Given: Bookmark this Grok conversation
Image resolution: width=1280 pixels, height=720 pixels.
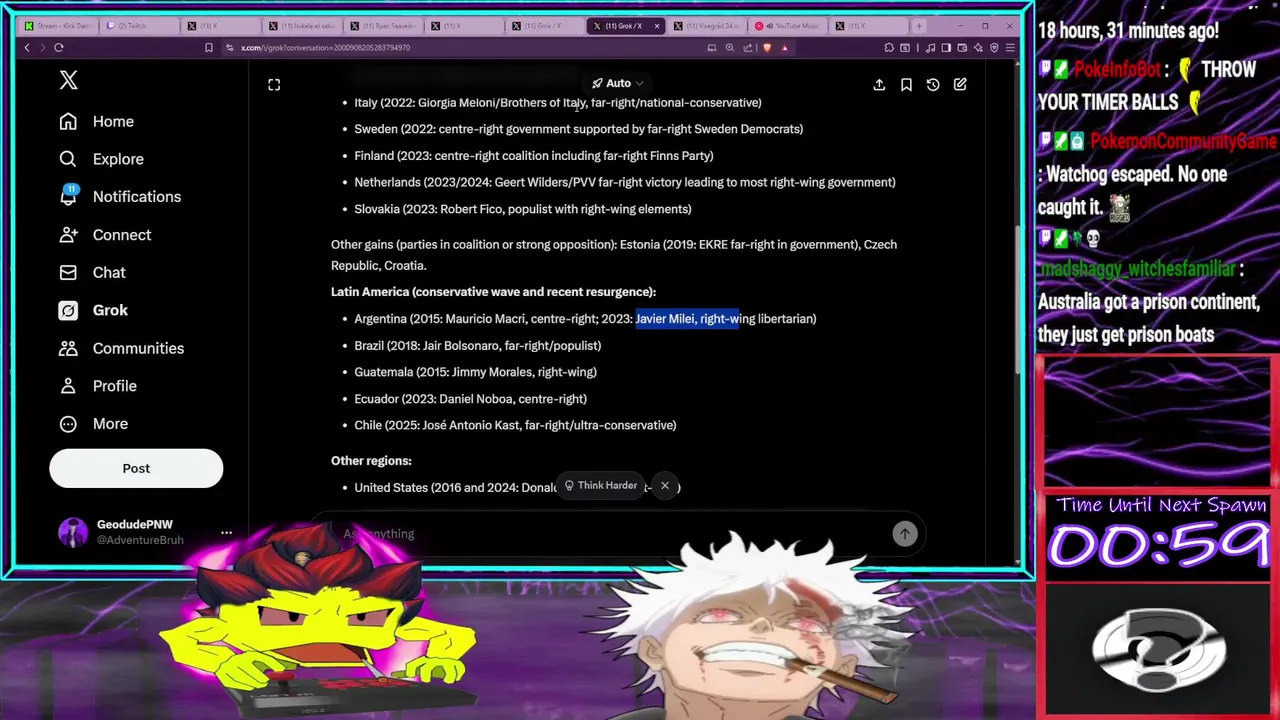Looking at the screenshot, I should [906, 85].
